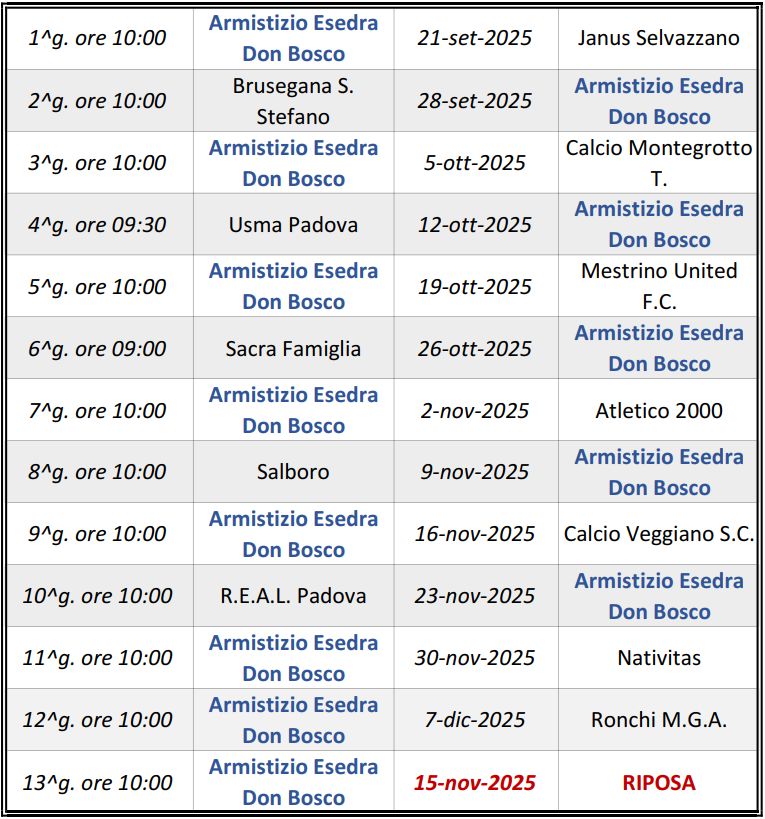Viewport: 765px width, 819px height.
Task: Select the 6^g. ore 09:00 matchday cell
Action: click(x=97, y=348)
